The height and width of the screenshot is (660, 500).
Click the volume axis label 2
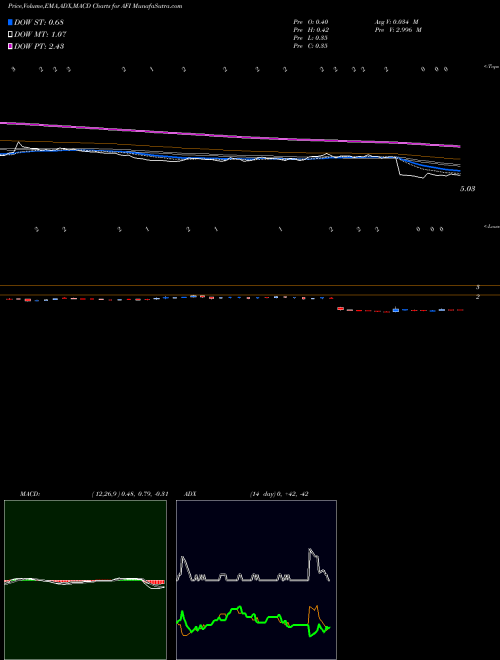coord(478,296)
